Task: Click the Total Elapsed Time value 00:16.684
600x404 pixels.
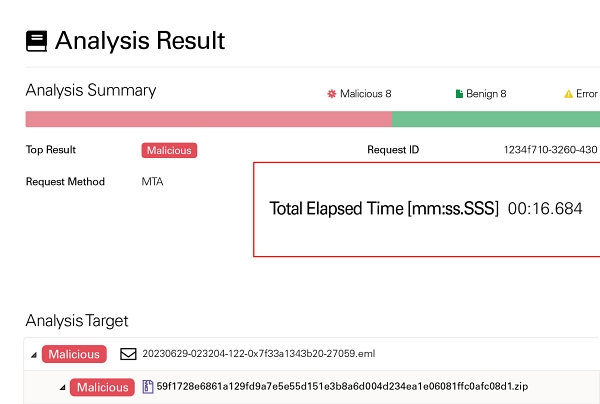Action: 545,209
